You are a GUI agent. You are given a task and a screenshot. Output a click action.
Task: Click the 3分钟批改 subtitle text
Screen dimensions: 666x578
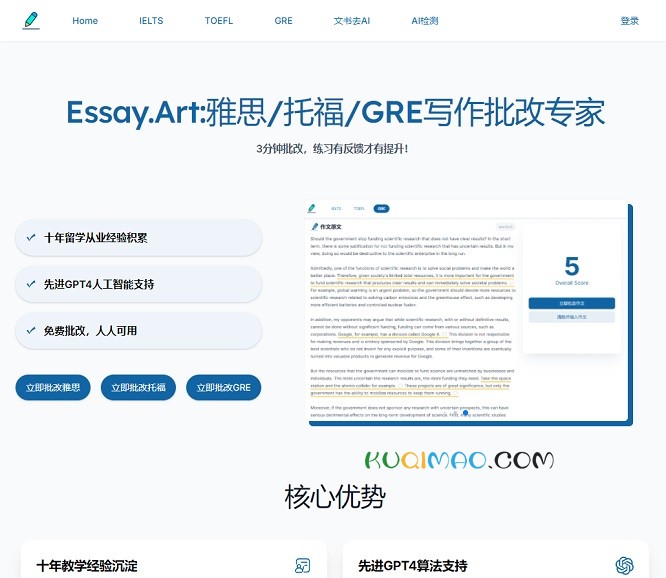[333, 149]
